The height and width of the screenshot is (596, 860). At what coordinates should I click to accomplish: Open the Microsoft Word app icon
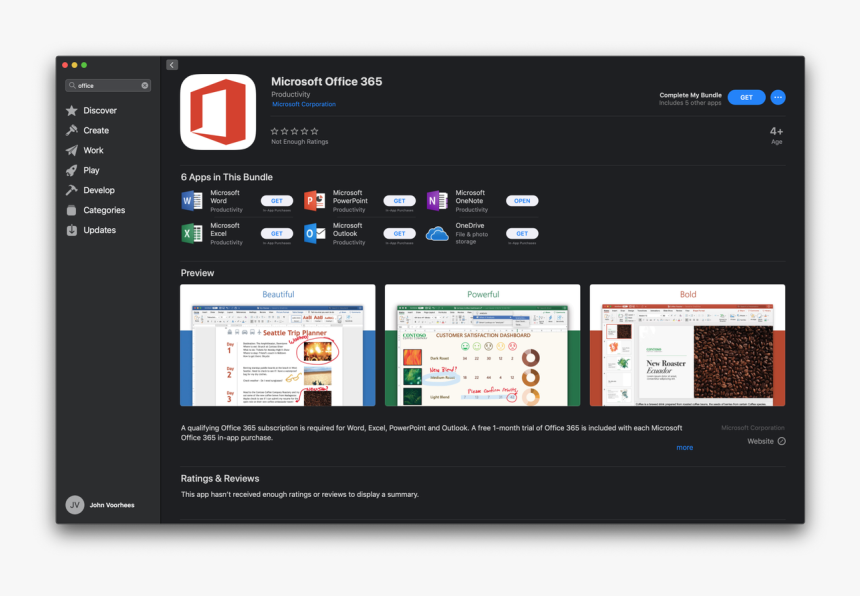192,201
